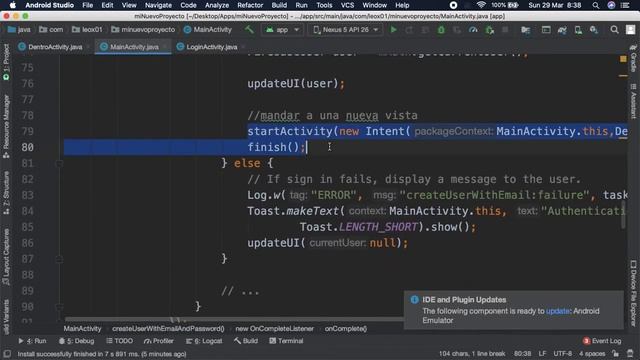Open the Terminal tool window
Screen dimensions: 640x360
click(x=286, y=341)
